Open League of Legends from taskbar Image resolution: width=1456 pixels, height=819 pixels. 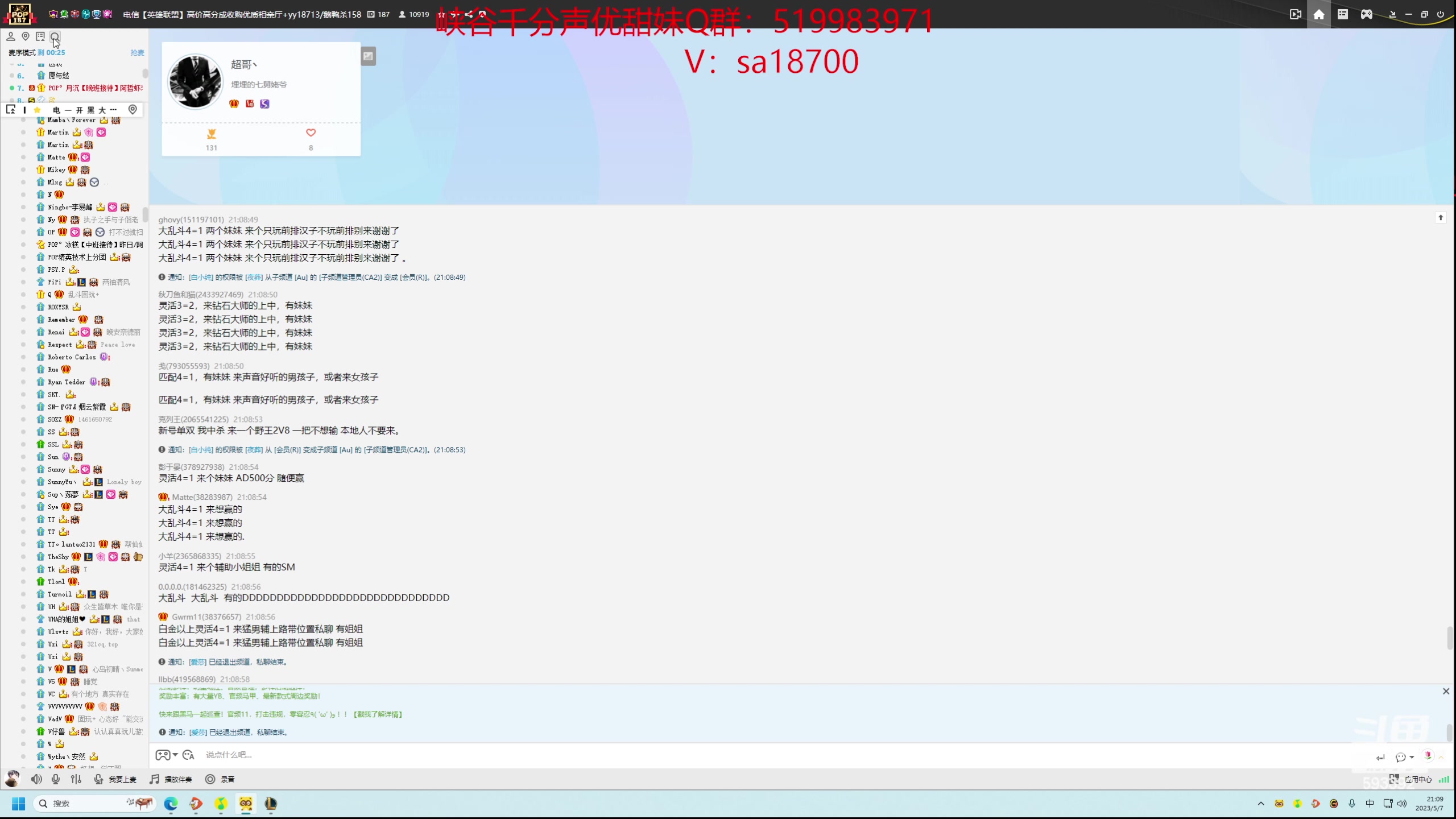pos(271,804)
